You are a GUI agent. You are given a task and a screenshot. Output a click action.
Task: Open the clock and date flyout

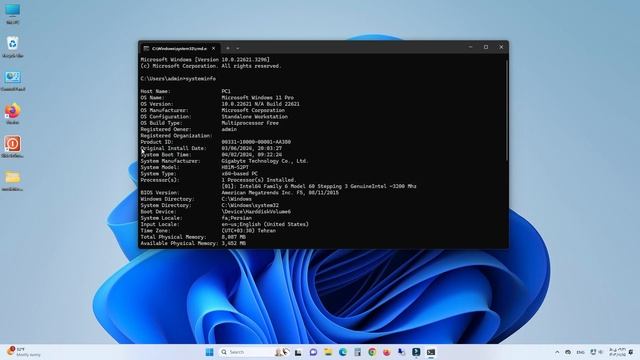coord(617,352)
